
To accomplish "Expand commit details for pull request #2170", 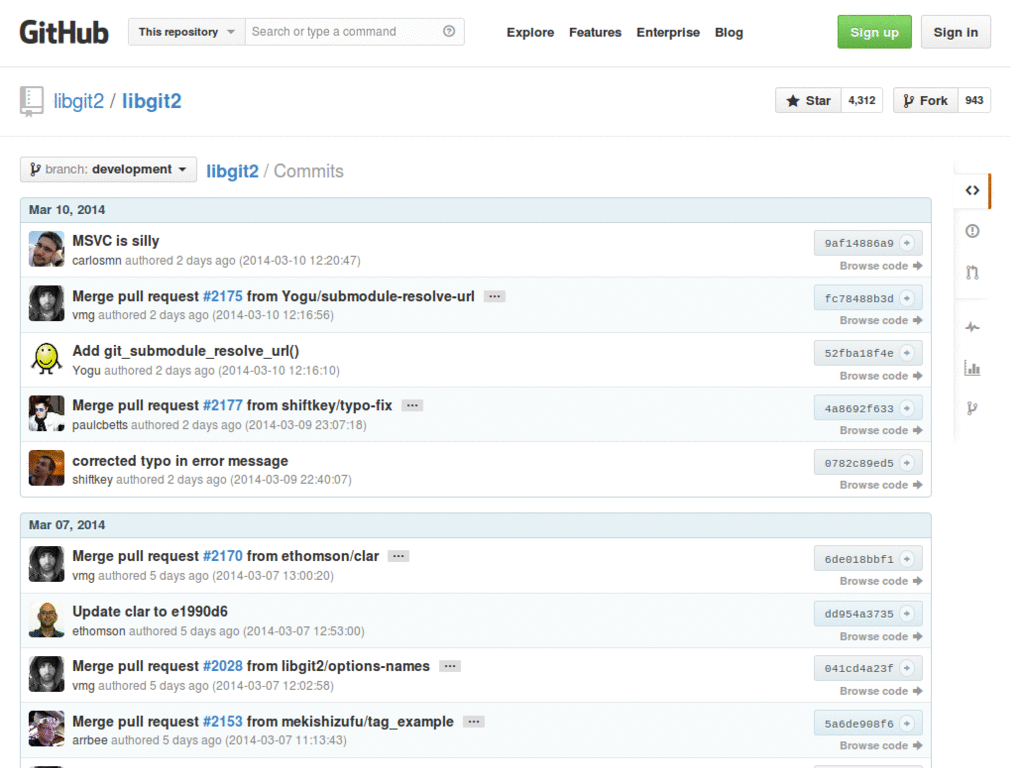I will pyautogui.click(x=398, y=556).
